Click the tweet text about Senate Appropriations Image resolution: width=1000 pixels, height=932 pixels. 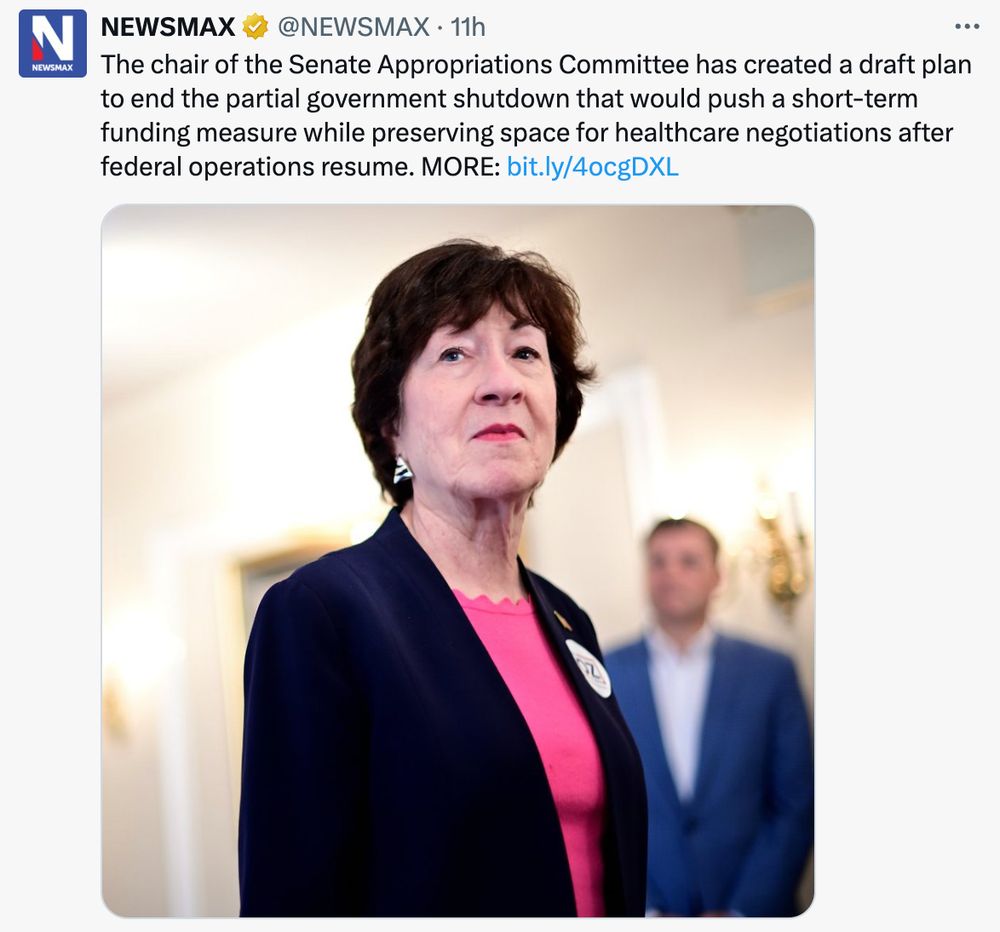536,115
